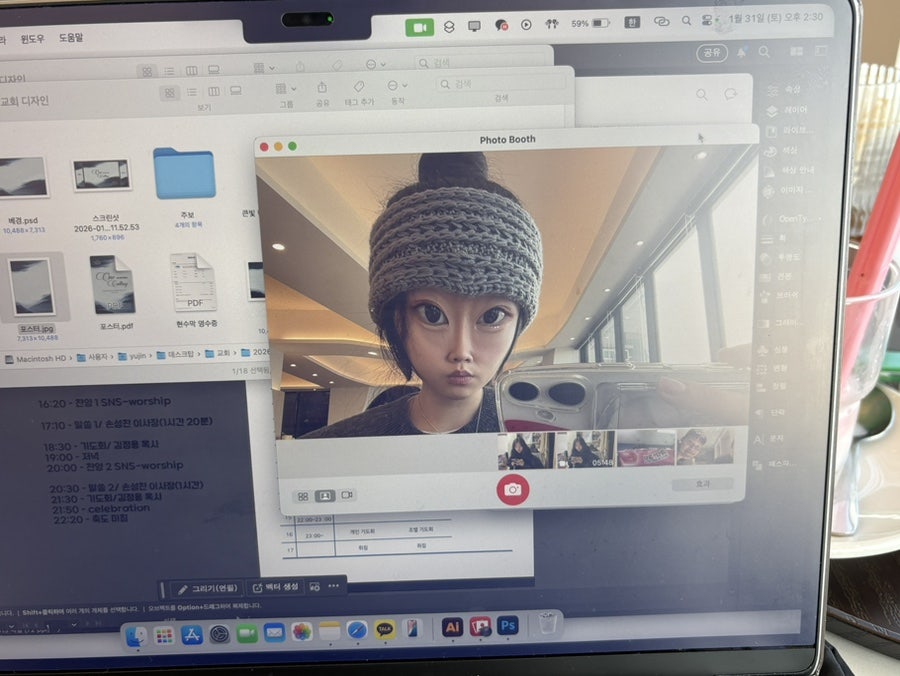Open Mail from the Dock
This screenshot has height=676, width=900.
point(274,633)
